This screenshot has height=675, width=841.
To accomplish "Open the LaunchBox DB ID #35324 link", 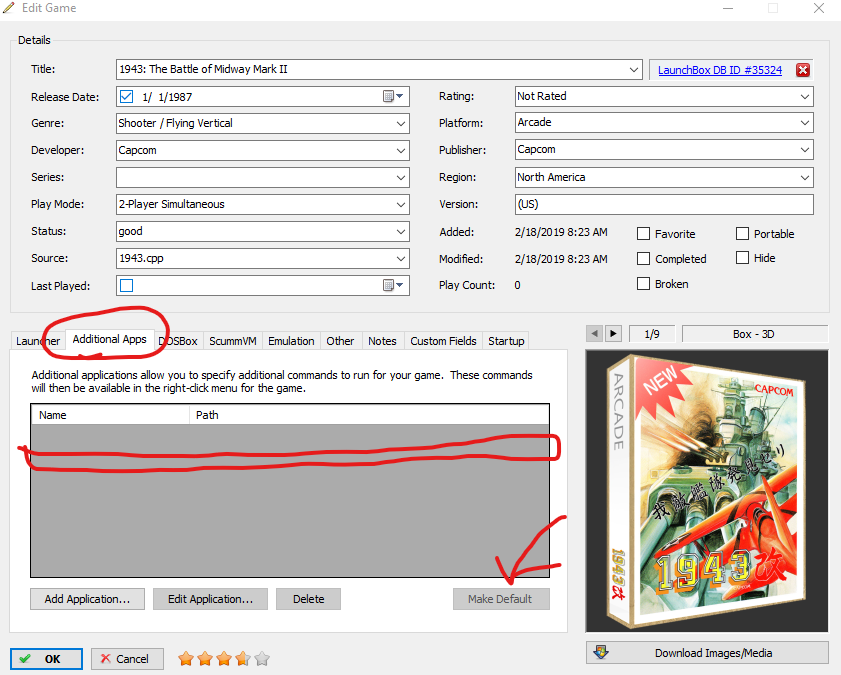I will click(x=720, y=70).
